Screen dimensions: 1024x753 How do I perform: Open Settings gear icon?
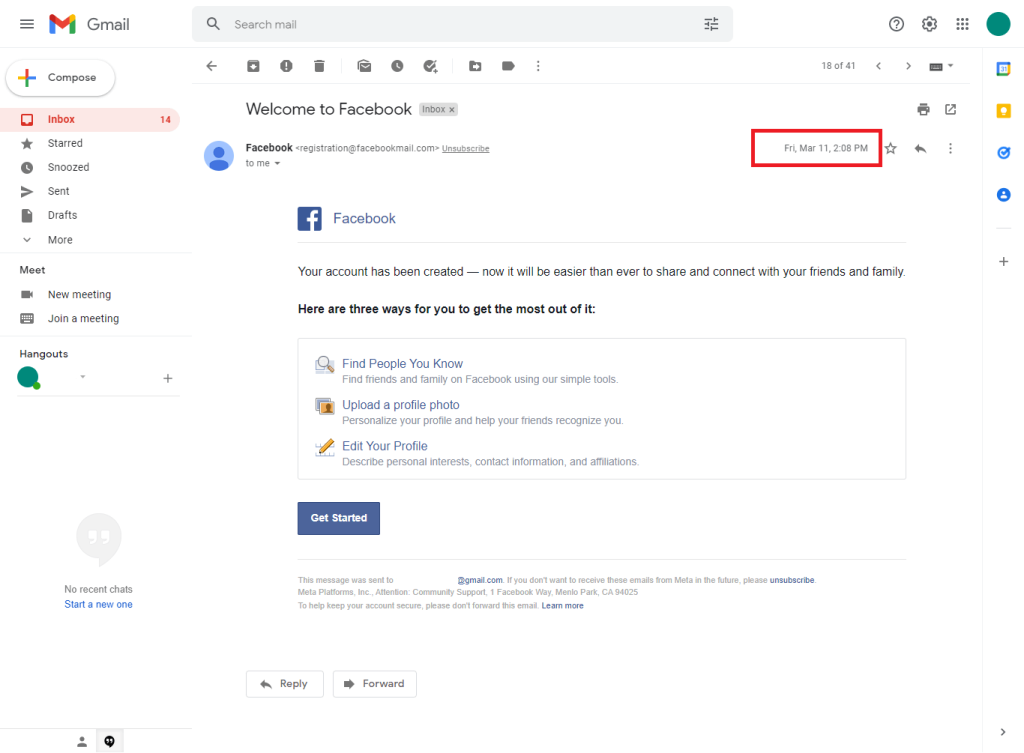point(929,24)
